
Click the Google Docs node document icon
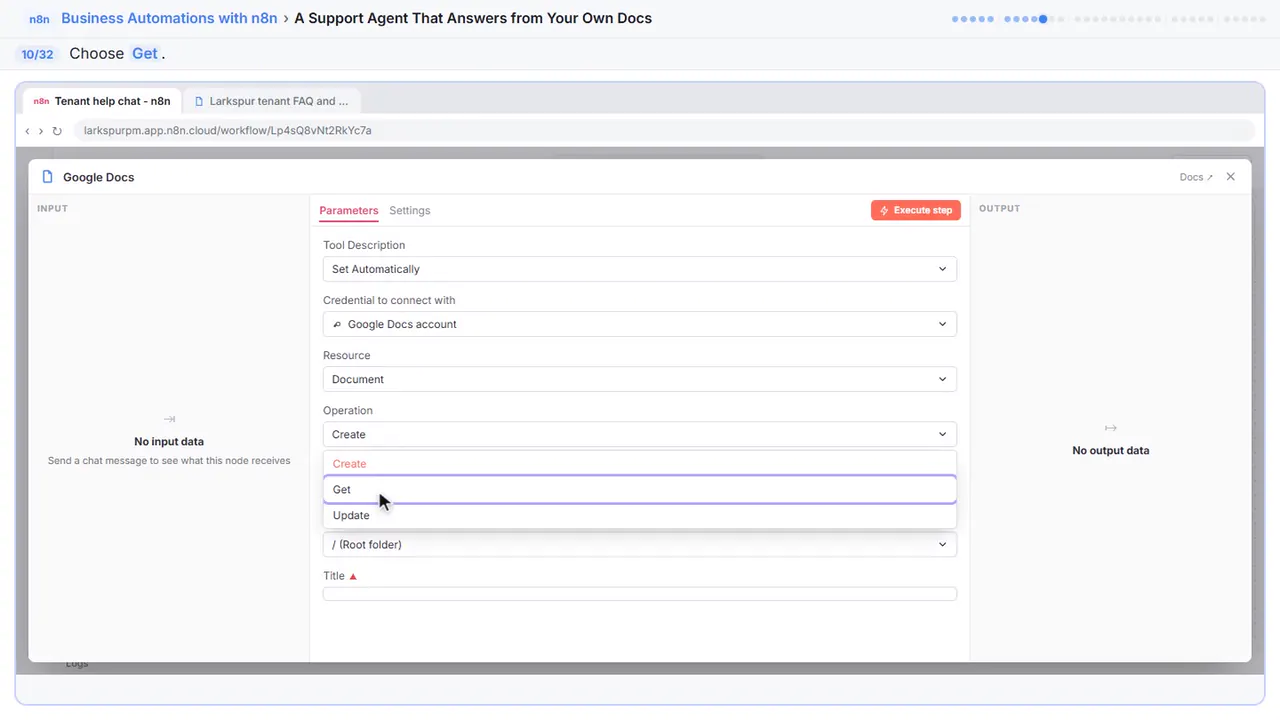[47, 177]
